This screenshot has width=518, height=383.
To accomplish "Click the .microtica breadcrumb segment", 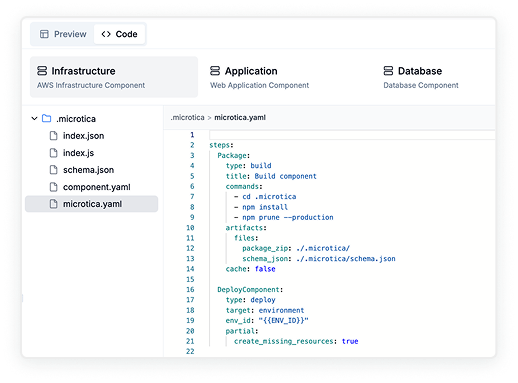I will 187,117.
